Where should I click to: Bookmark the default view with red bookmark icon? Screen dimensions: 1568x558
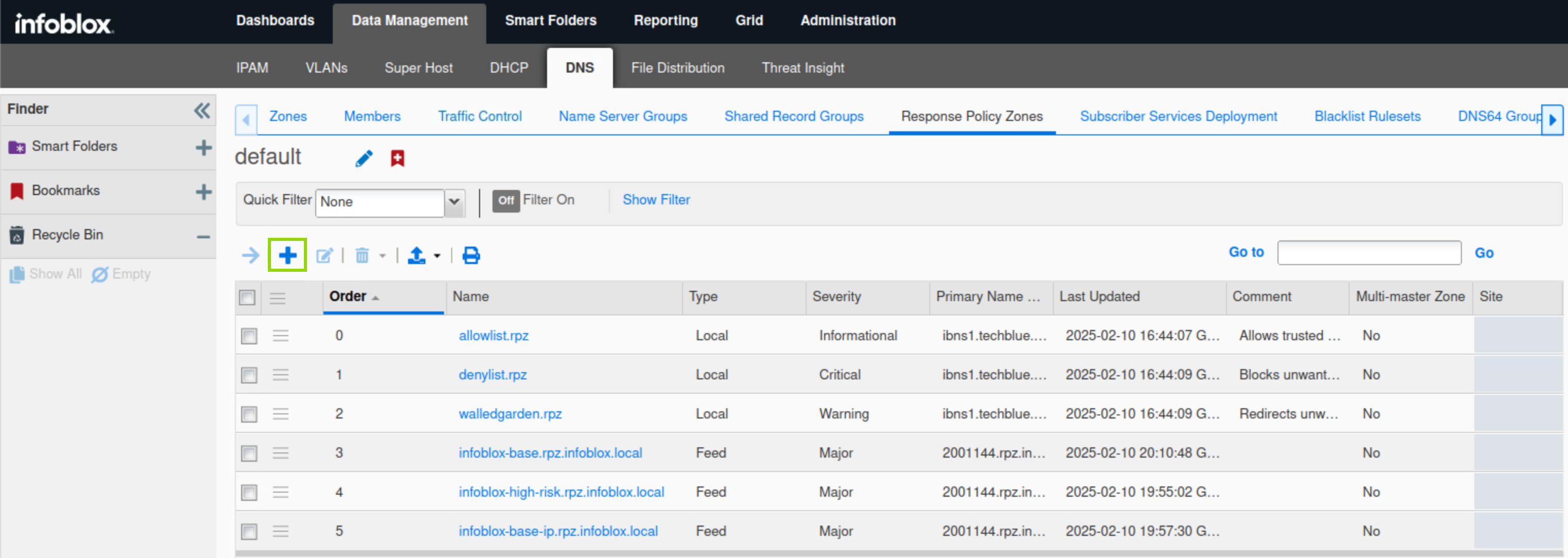(x=398, y=159)
